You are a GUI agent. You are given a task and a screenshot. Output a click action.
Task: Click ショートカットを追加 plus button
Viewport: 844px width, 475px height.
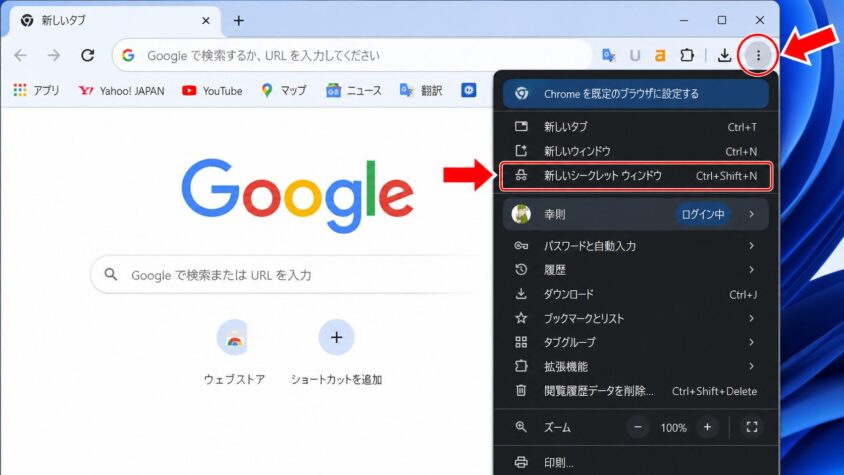pos(336,338)
